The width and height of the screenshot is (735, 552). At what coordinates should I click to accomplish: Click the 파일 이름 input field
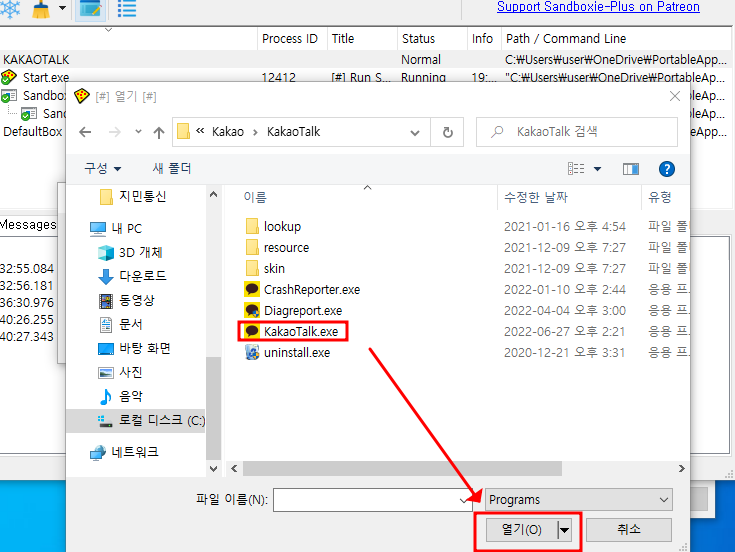click(373, 500)
